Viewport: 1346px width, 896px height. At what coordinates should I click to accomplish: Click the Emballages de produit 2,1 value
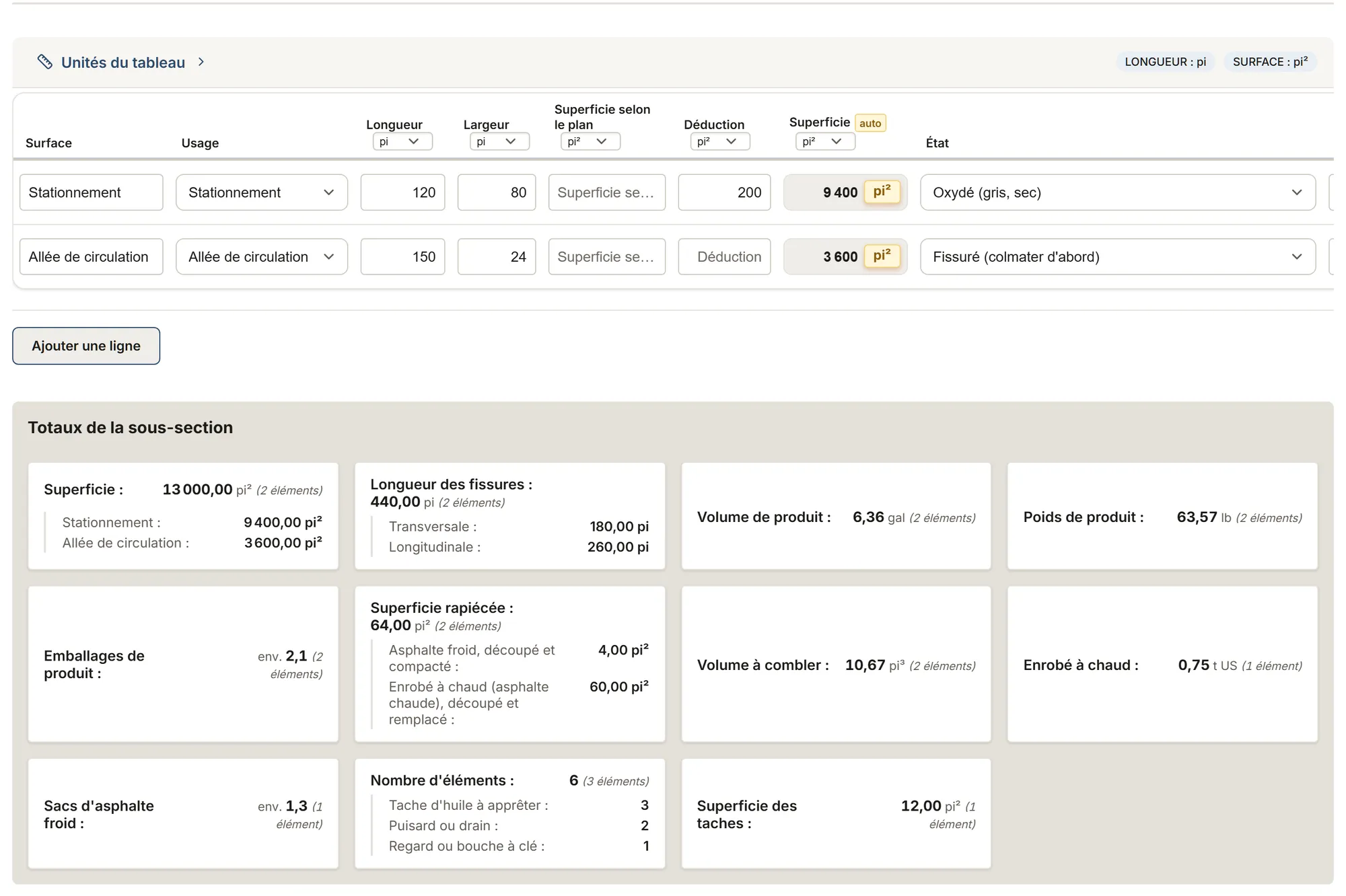(296, 656)
